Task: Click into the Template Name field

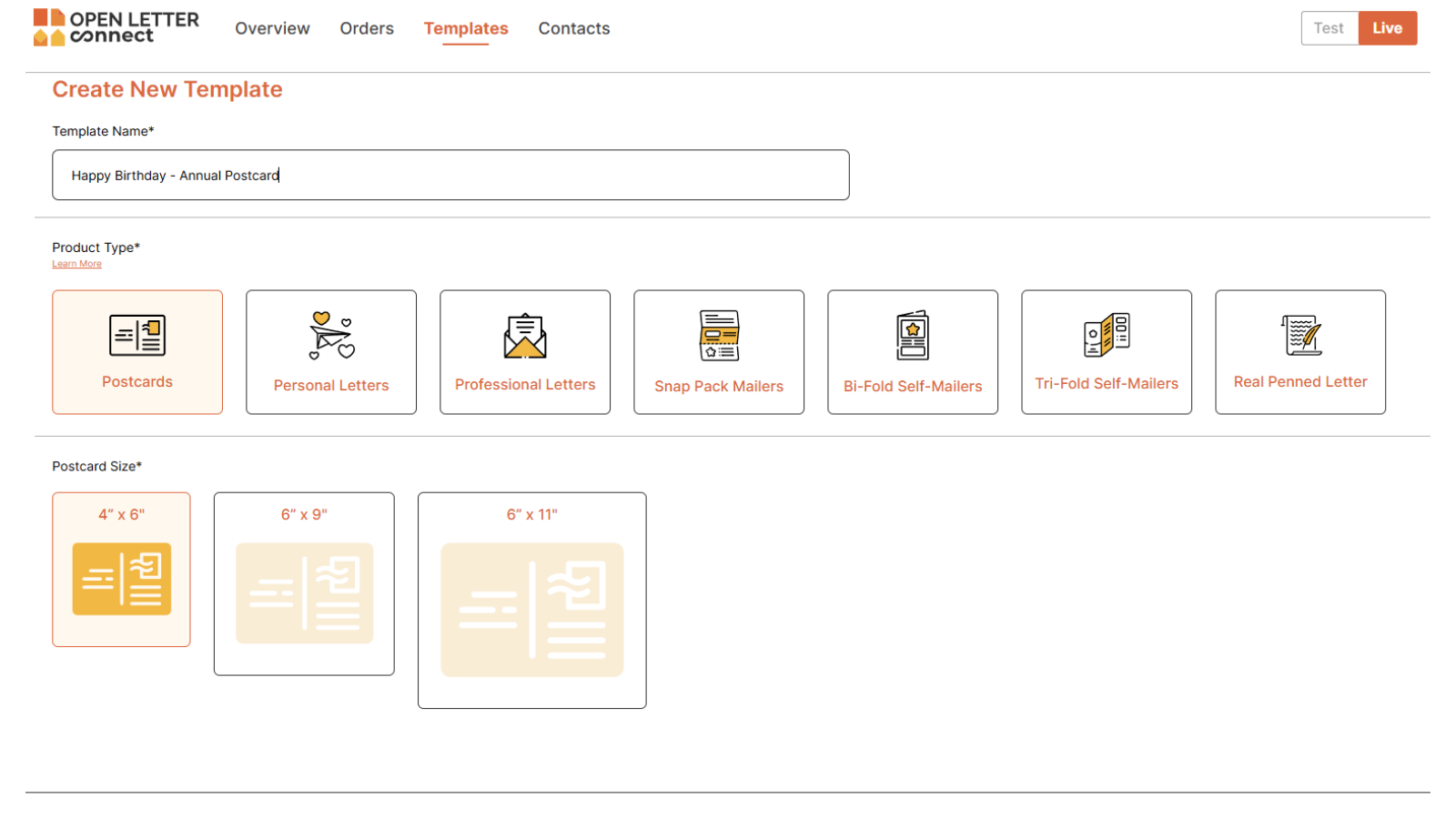Action: [450, 175]
